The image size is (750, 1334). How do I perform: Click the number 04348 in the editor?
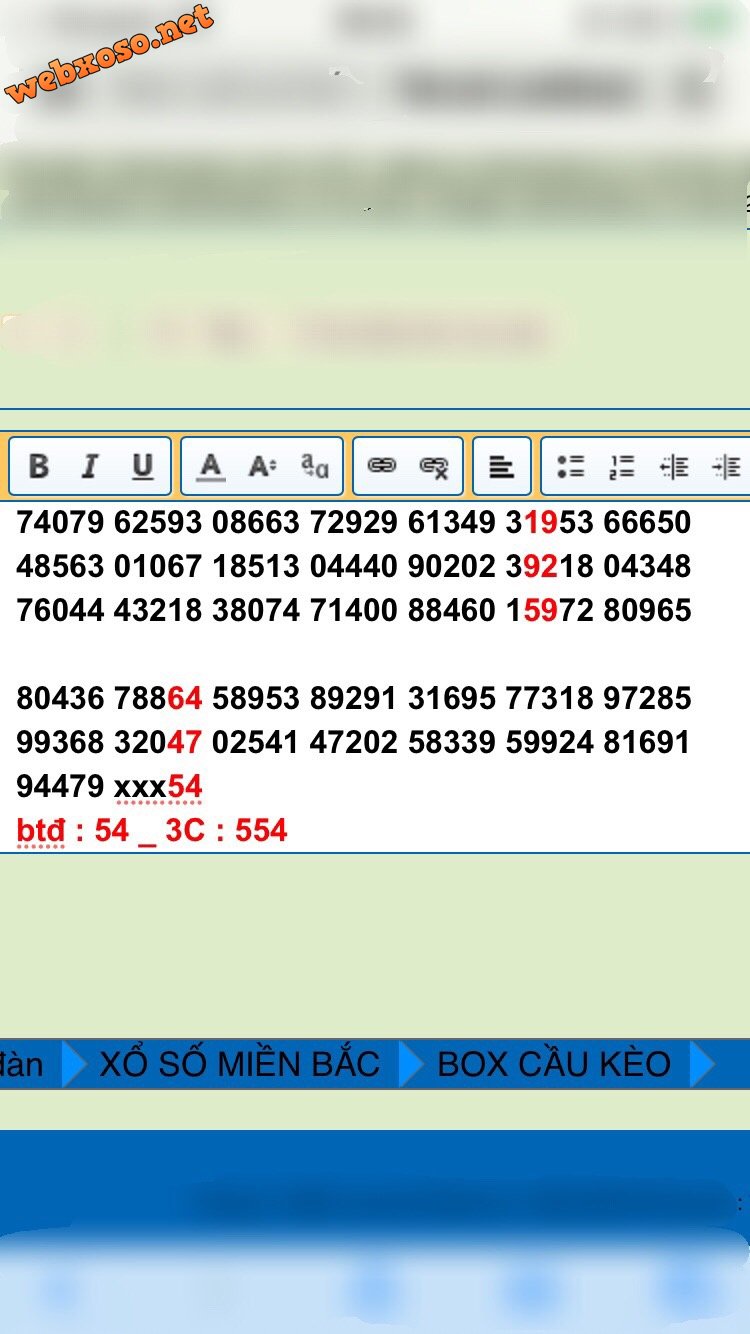click(x=648, y=566)
